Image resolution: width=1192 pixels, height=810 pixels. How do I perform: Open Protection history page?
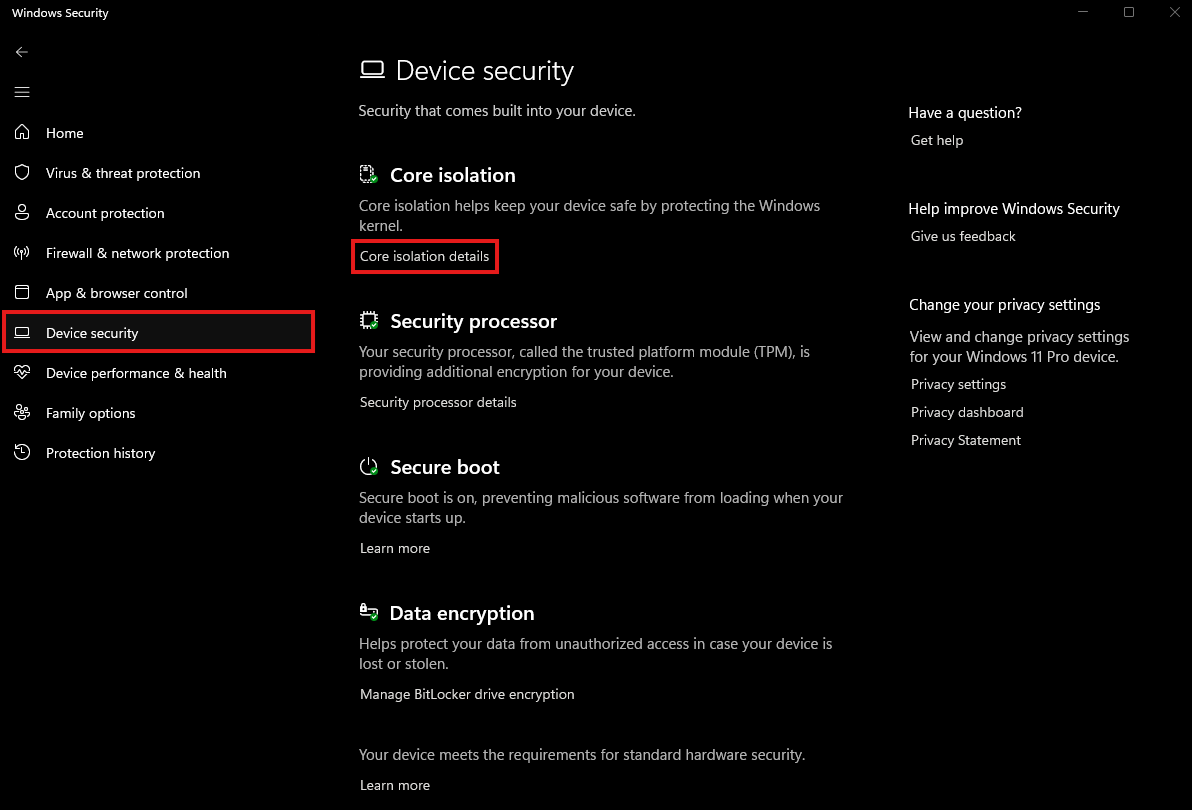point(100,453)
